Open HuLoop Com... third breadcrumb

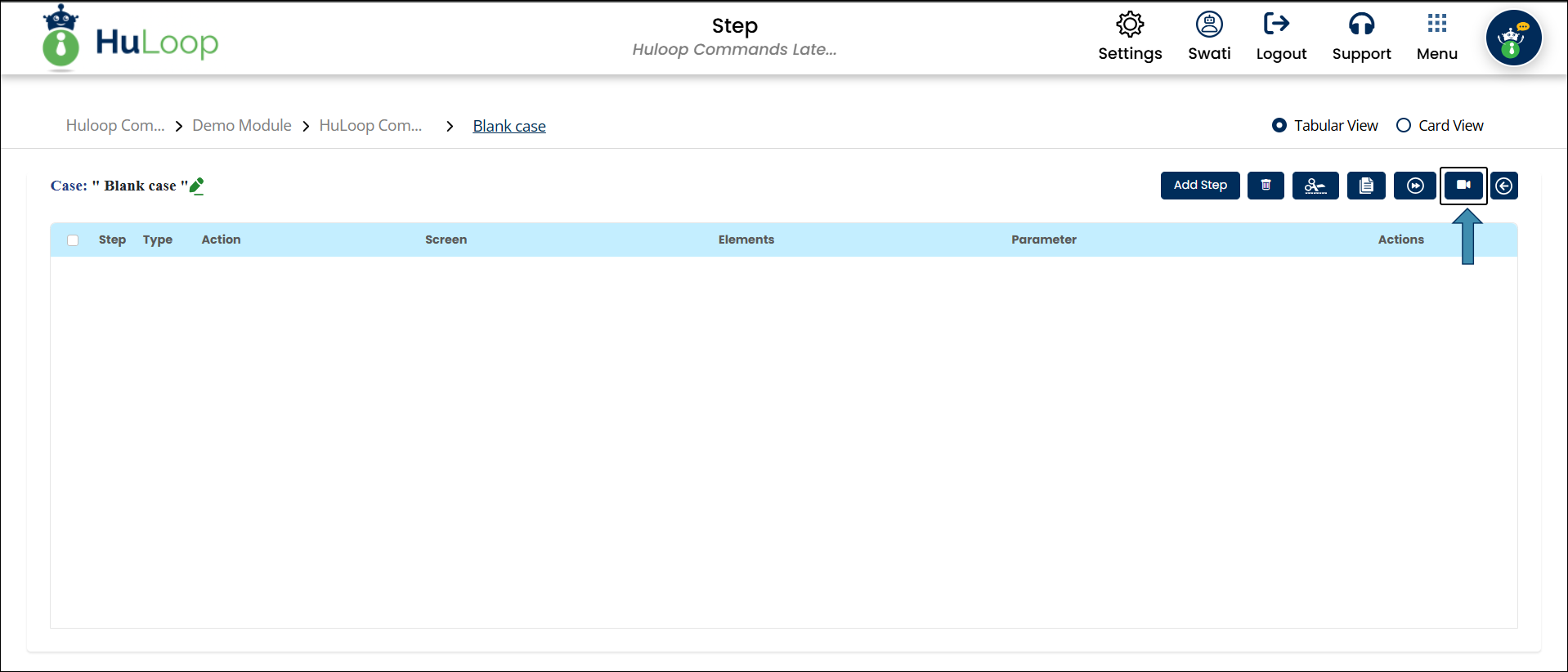click(x=370, y=126)
